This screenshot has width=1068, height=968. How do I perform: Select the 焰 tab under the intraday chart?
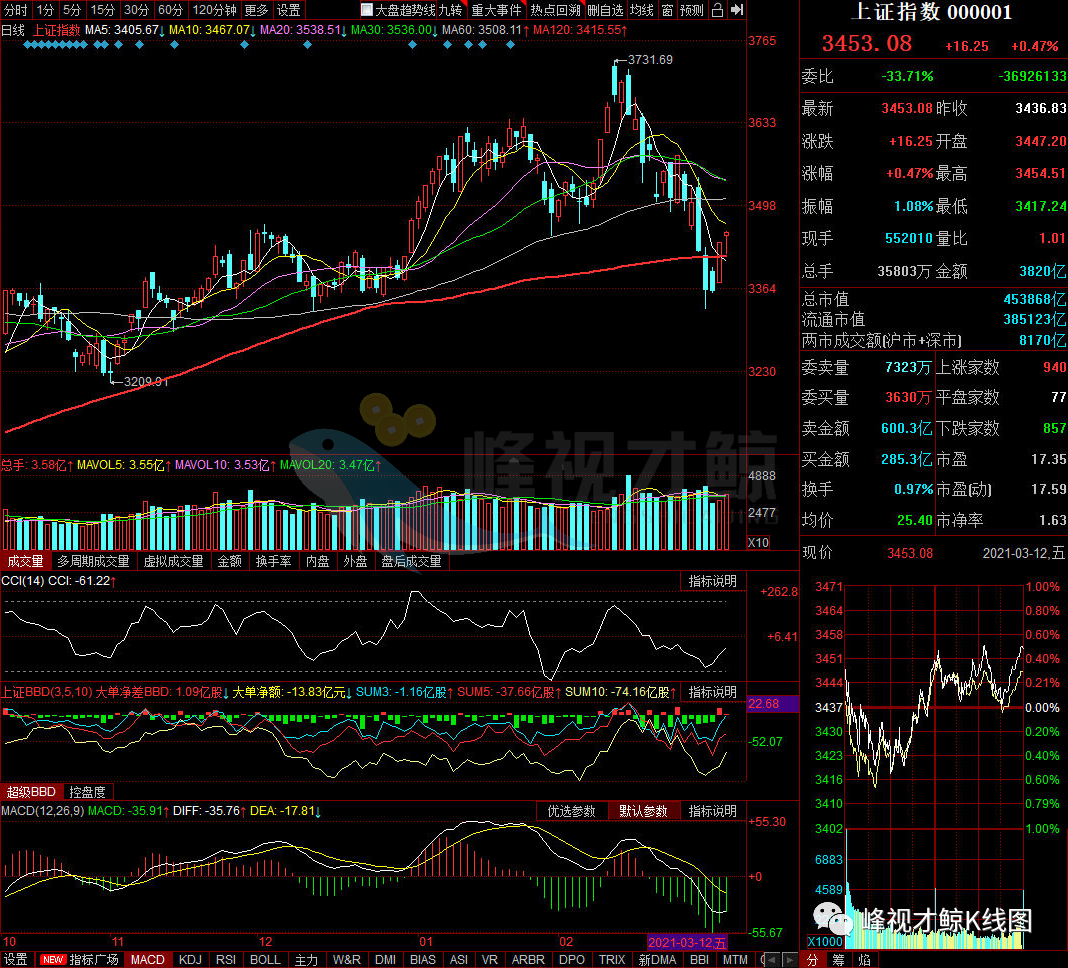[864, 960]
